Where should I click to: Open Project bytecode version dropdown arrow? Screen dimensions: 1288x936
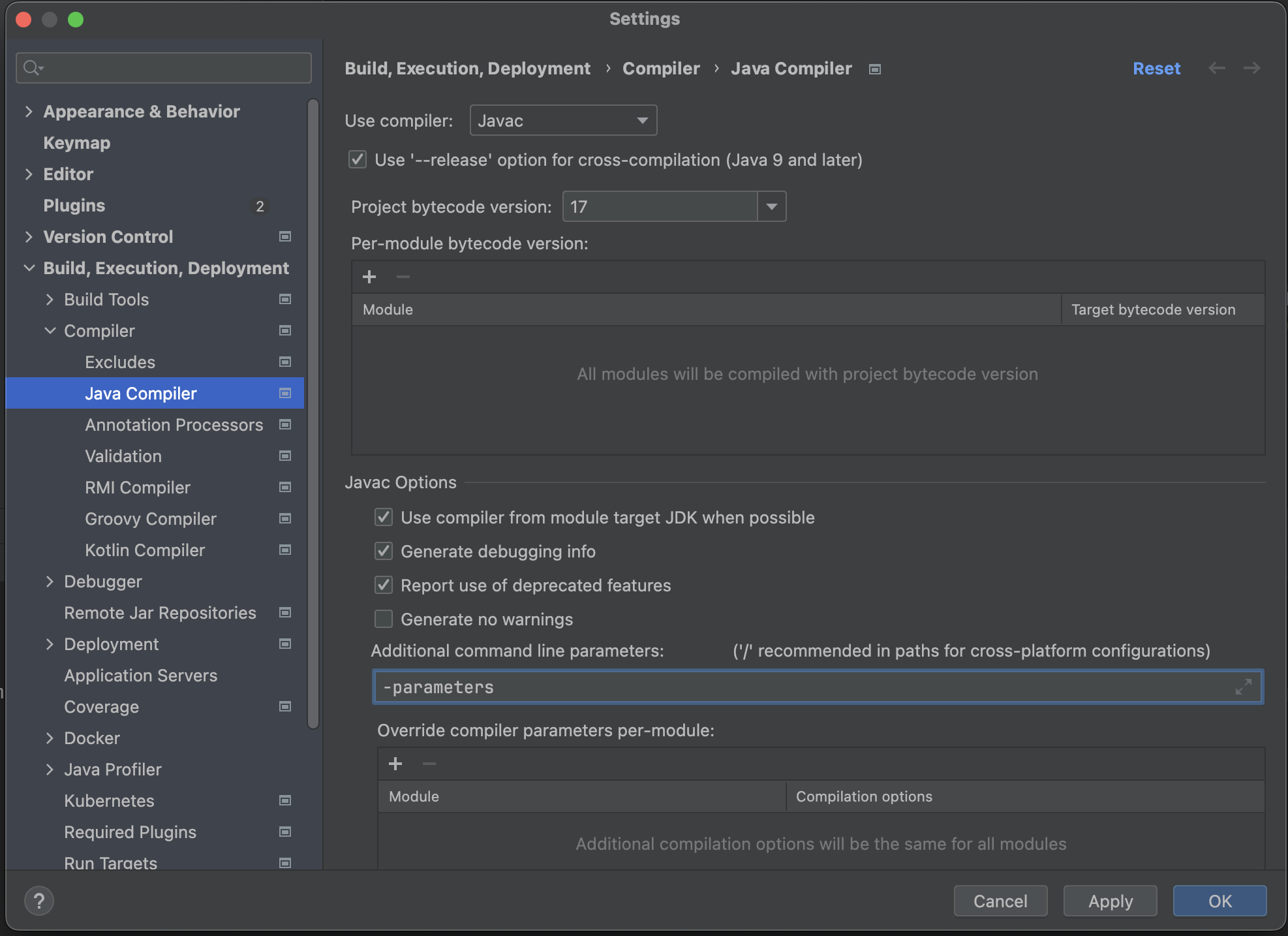pos(772,206)
